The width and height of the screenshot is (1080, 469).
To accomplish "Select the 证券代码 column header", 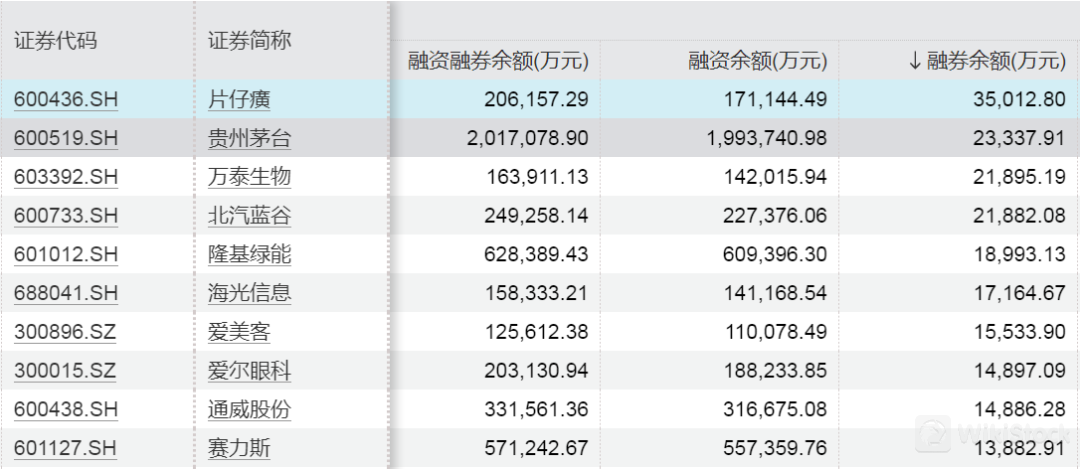I will pos(56,41).
